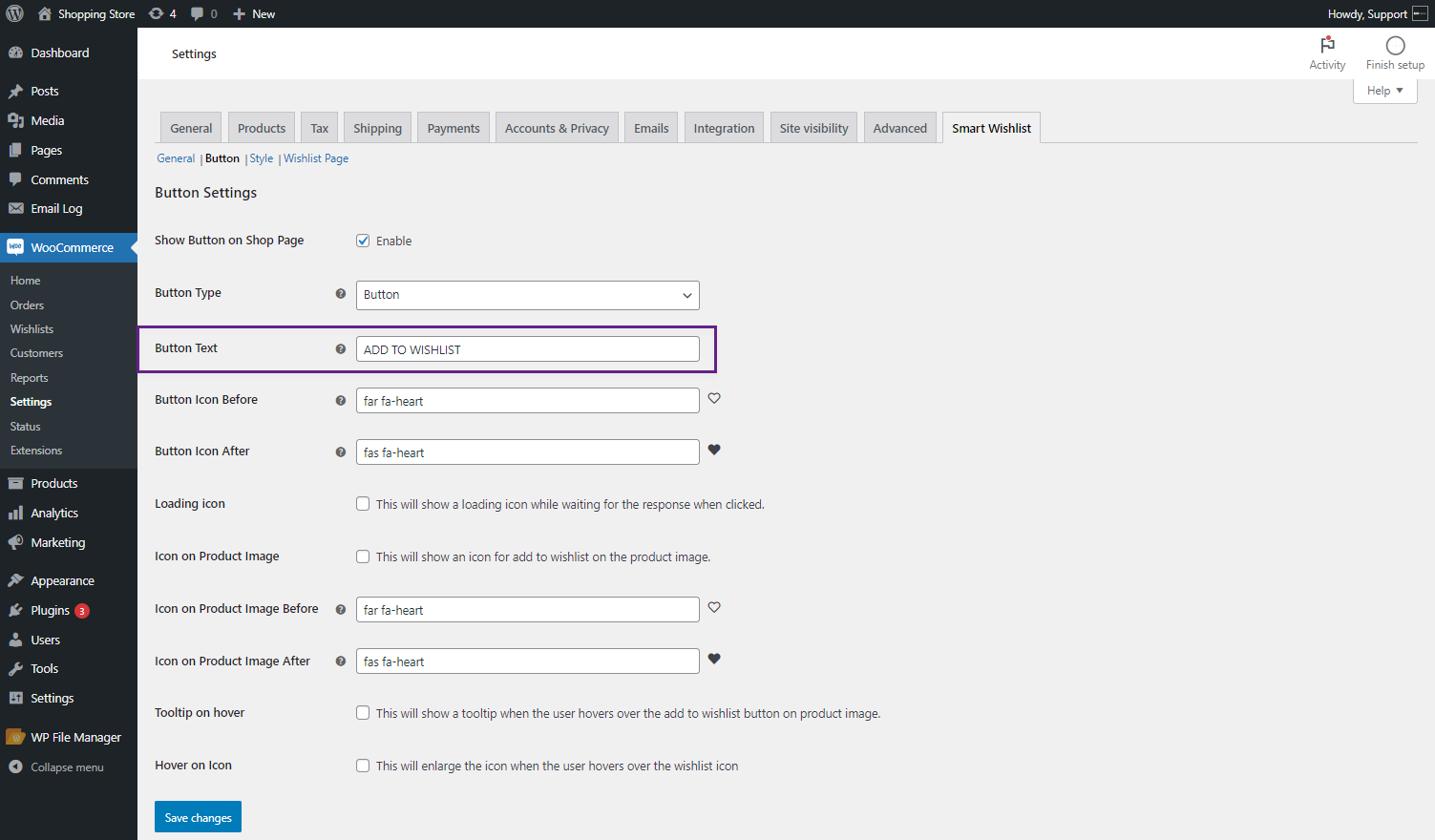1435x840 pixels.
Task: Open the Advanced settings tab
Action: 899,128
